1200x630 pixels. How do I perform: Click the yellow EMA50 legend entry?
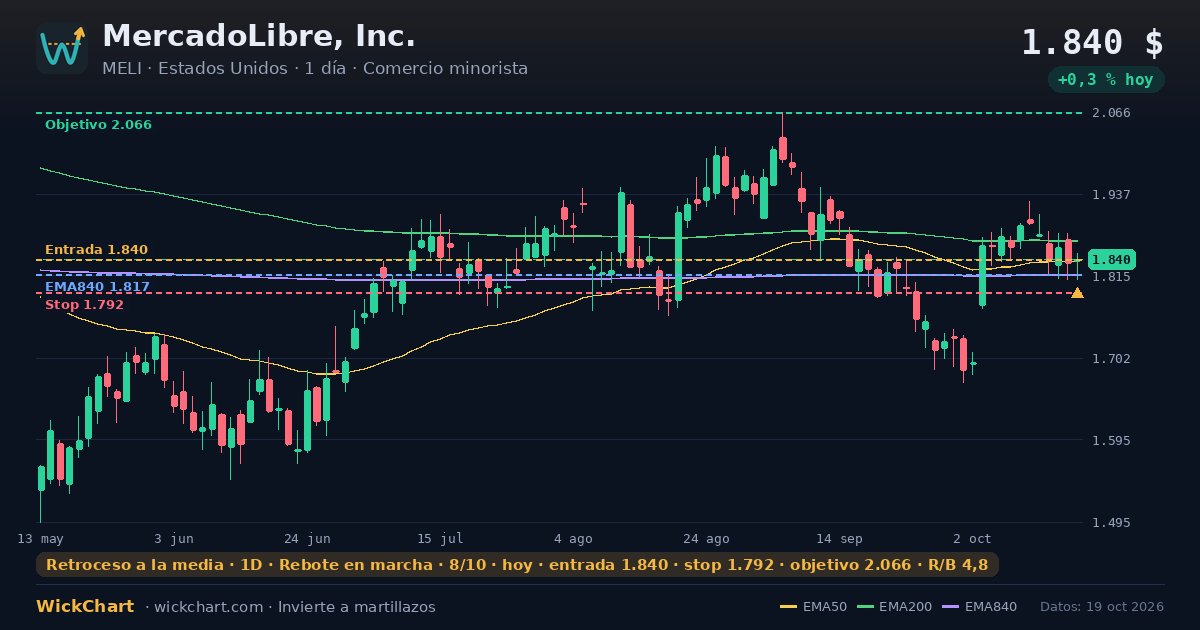pos(813,607)
